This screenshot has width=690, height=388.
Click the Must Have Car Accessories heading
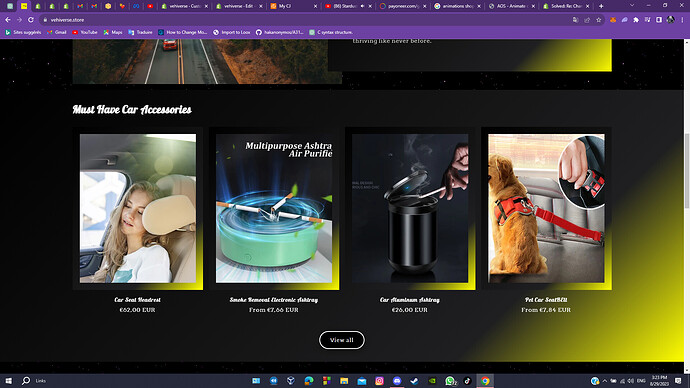coord(132,110)
